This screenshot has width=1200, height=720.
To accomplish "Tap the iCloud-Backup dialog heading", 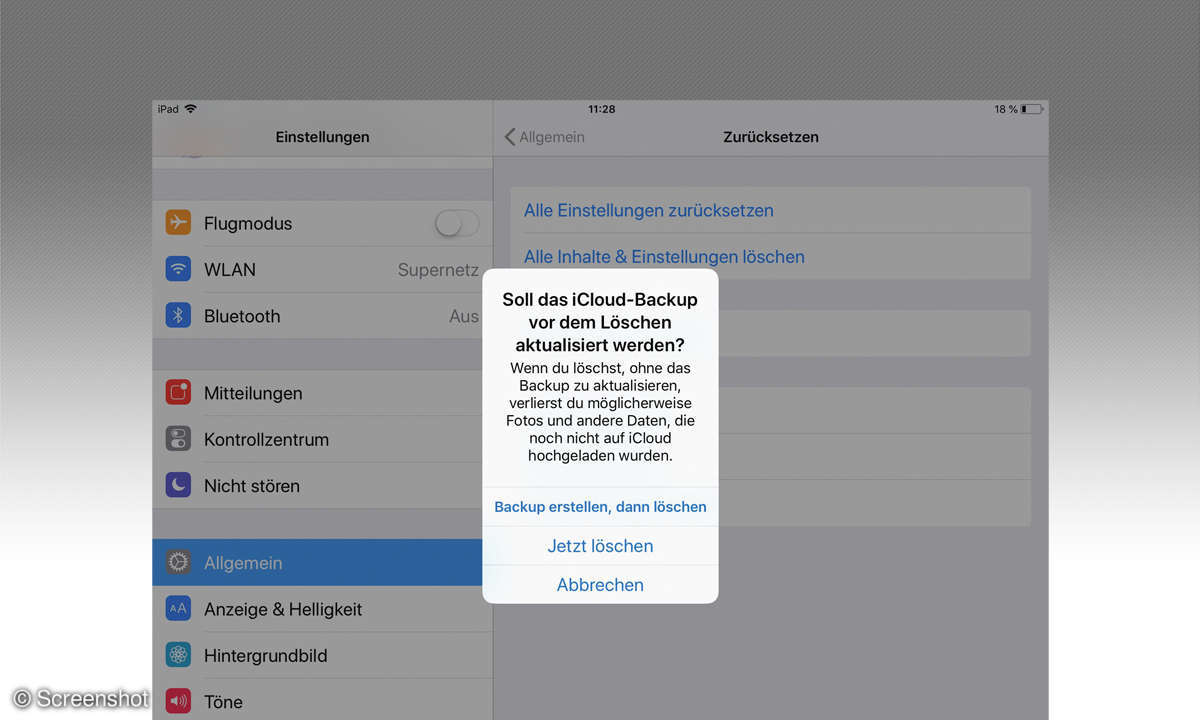I will pyautogui.click(x=600, y=322).
